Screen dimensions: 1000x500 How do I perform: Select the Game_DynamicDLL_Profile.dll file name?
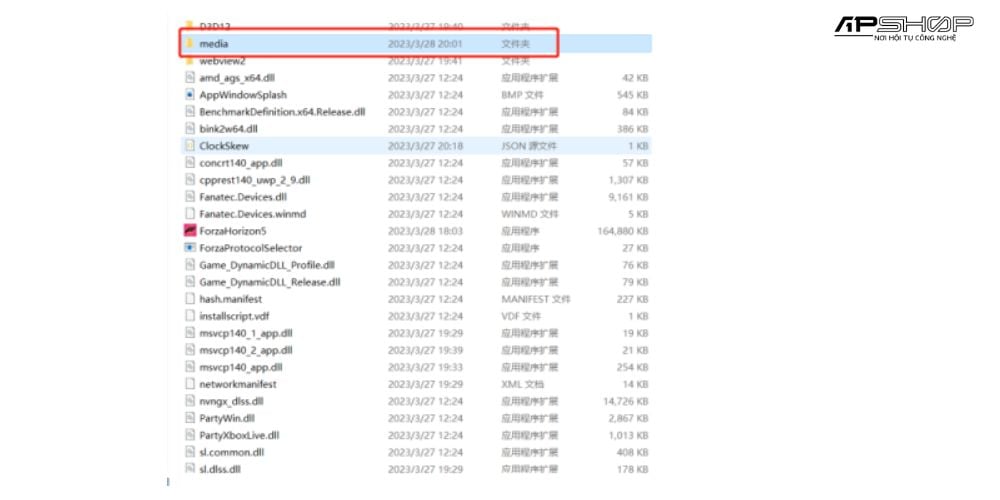[x=267, y=265]
